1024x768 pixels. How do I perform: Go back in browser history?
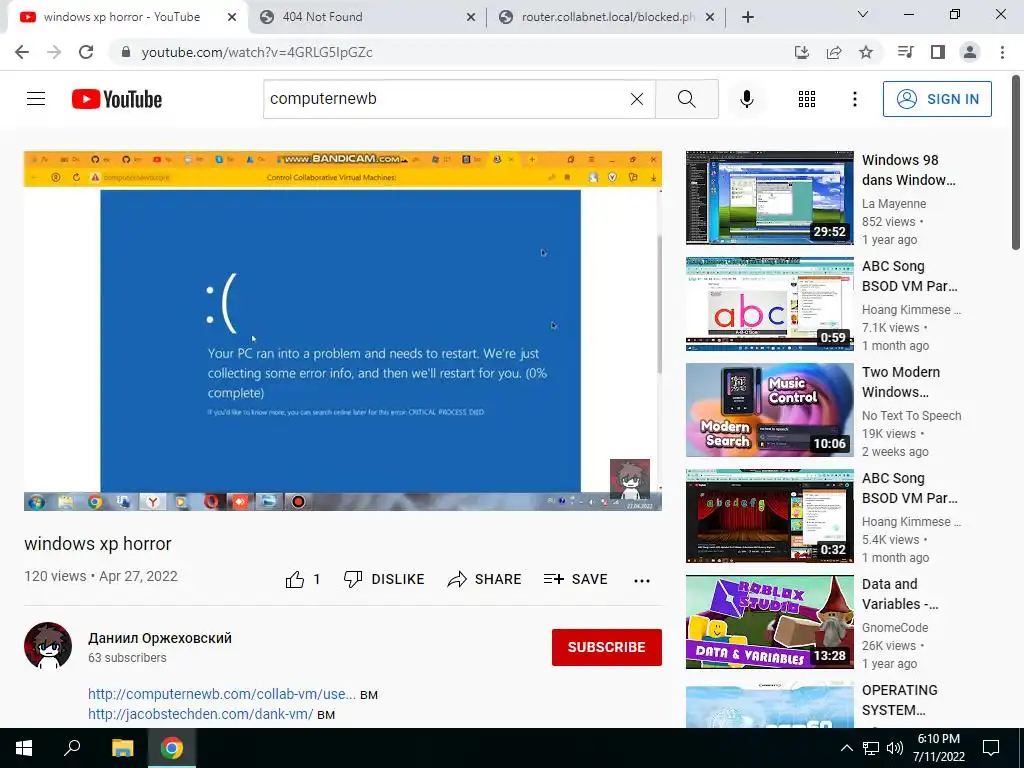(x=22, y=52)
